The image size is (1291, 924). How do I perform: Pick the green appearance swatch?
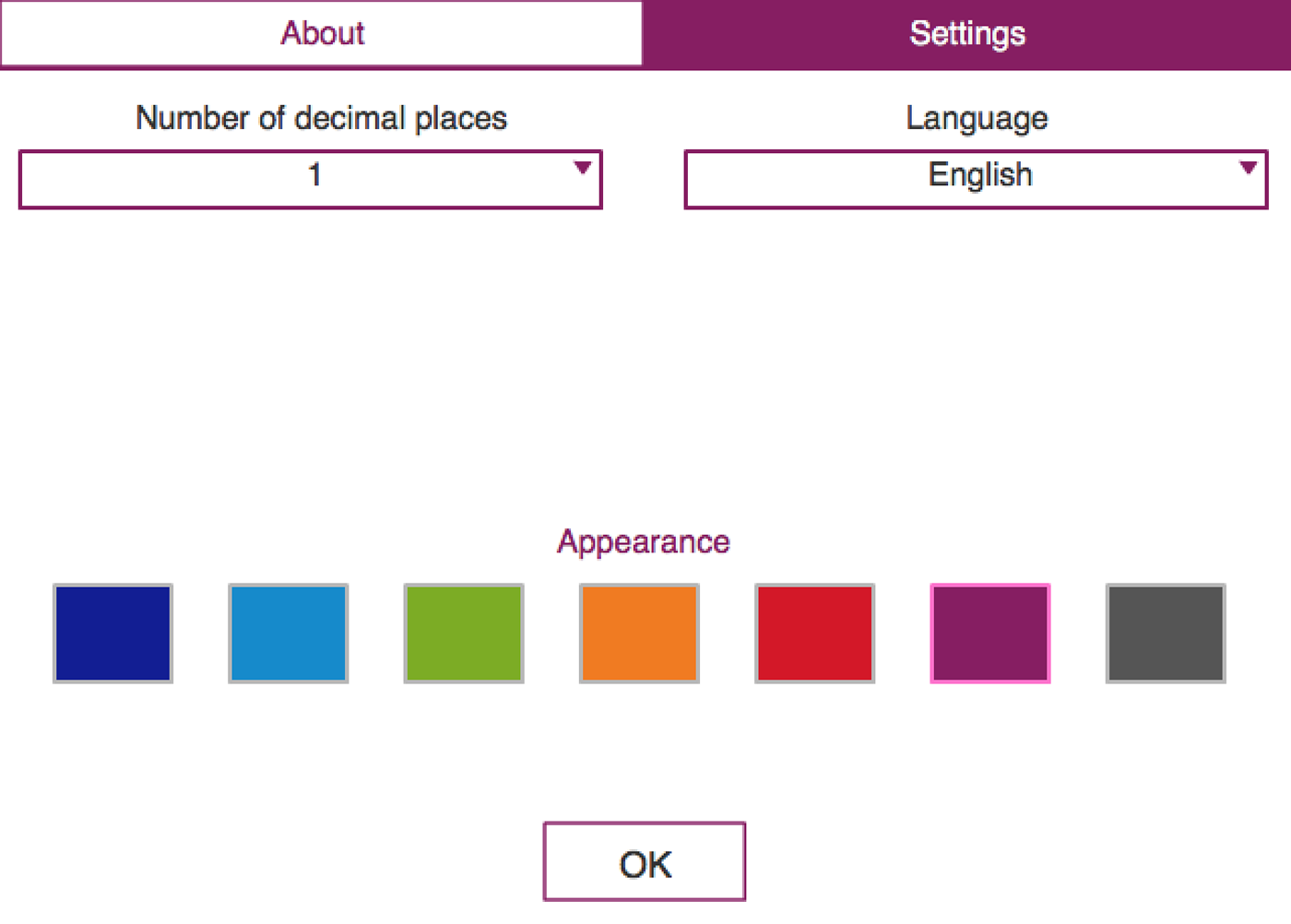464,634
